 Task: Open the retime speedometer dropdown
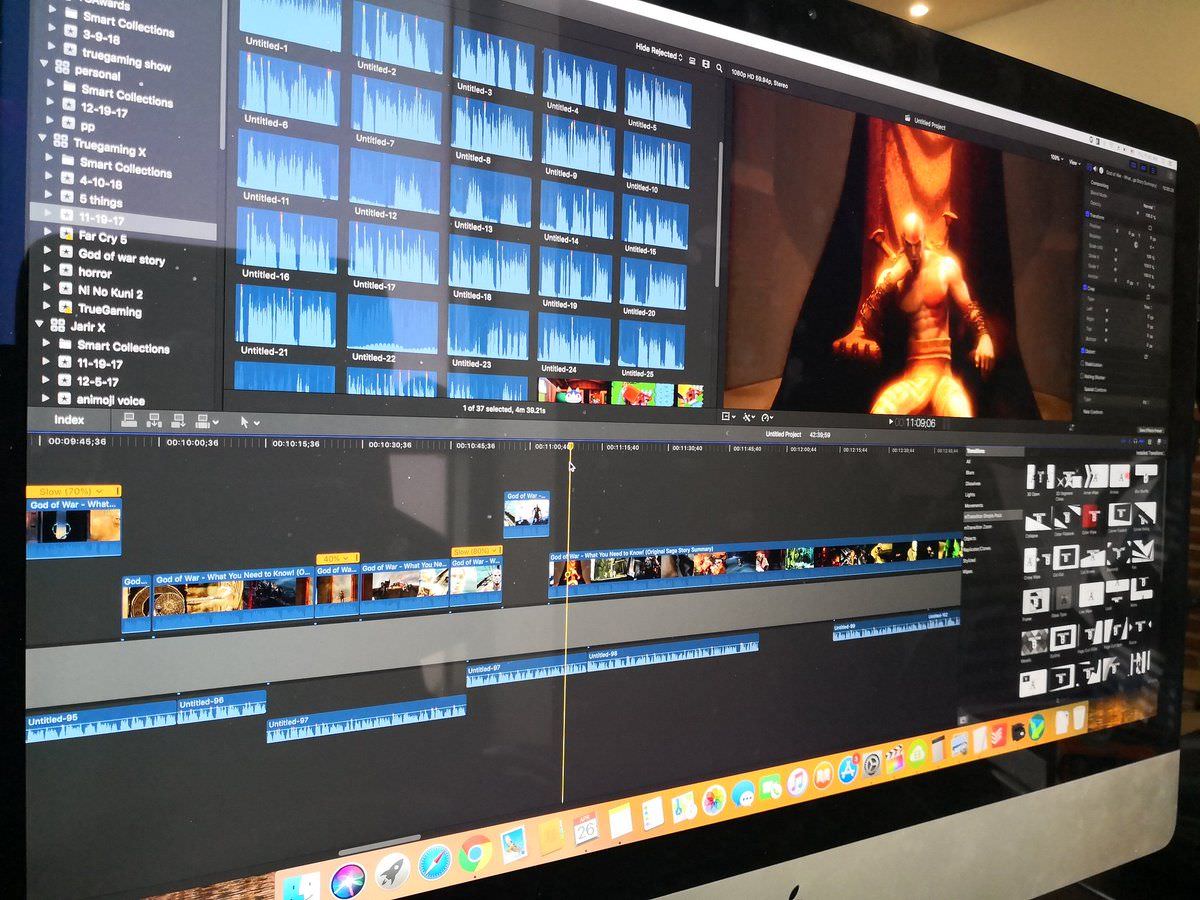coord(768,417)
